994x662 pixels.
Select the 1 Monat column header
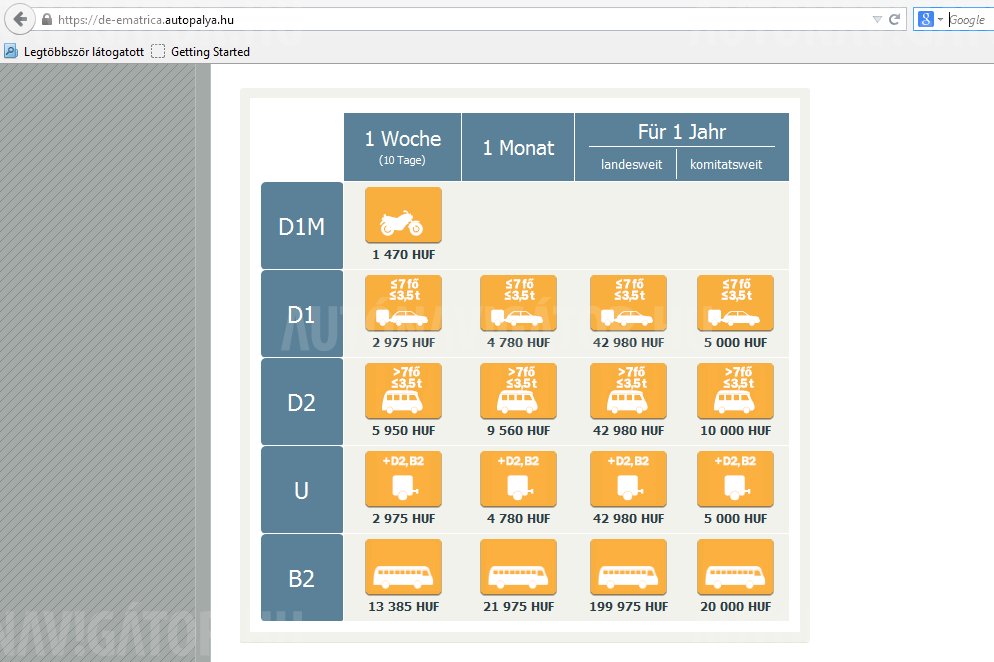click(518, 147)
